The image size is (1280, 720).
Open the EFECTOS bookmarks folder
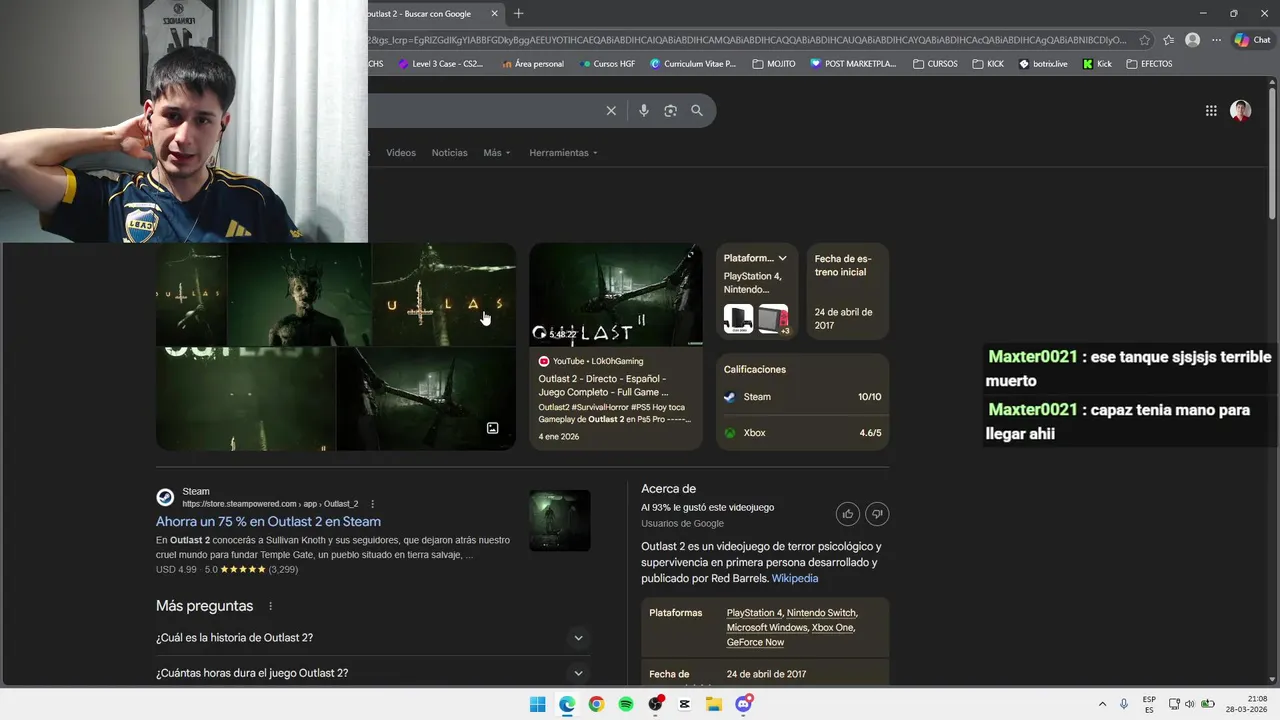(x=1149, y=64)
